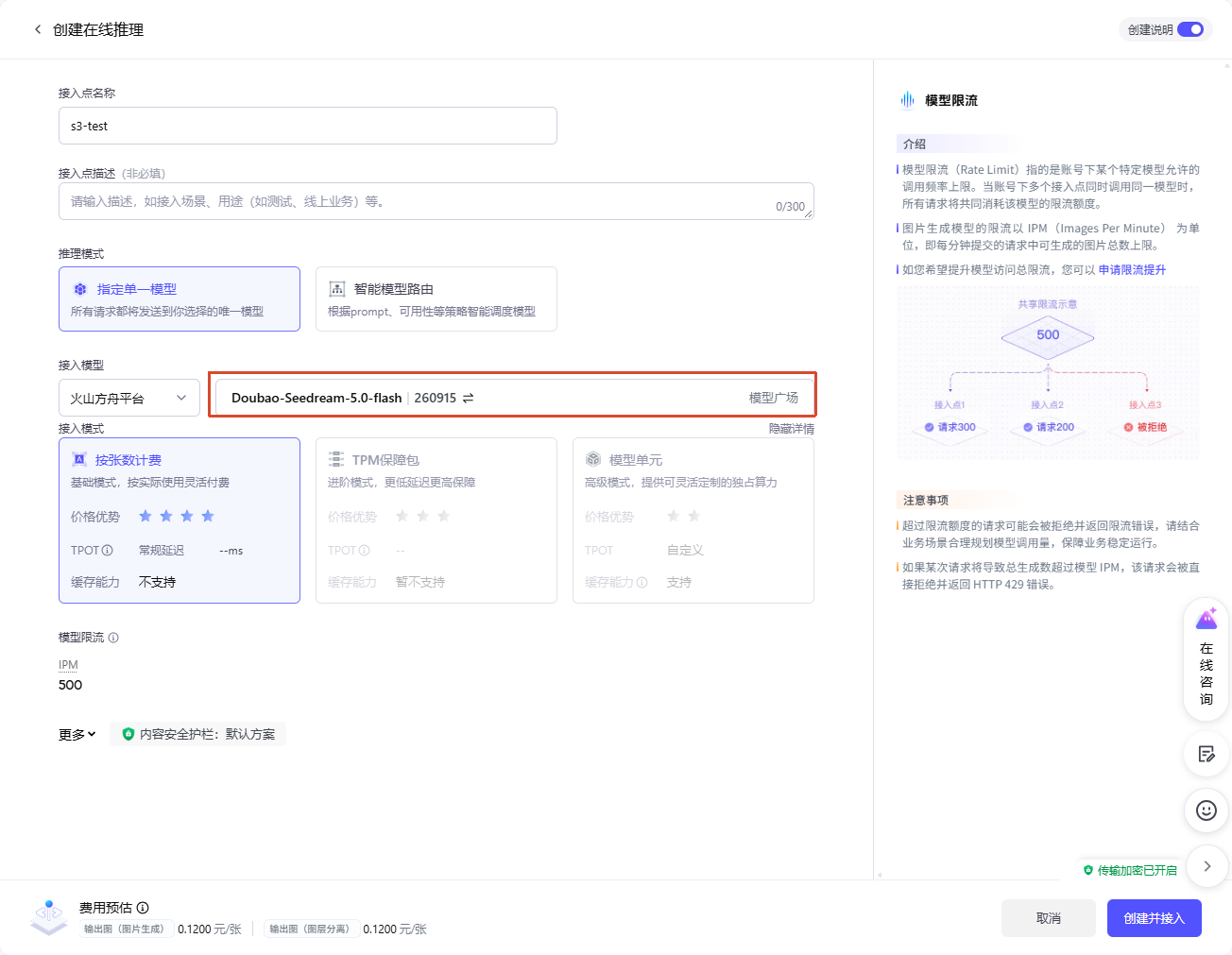The image size is (1232, 955).
Task: Select the 指定单一模型 inference mode card
Action: 180,298
